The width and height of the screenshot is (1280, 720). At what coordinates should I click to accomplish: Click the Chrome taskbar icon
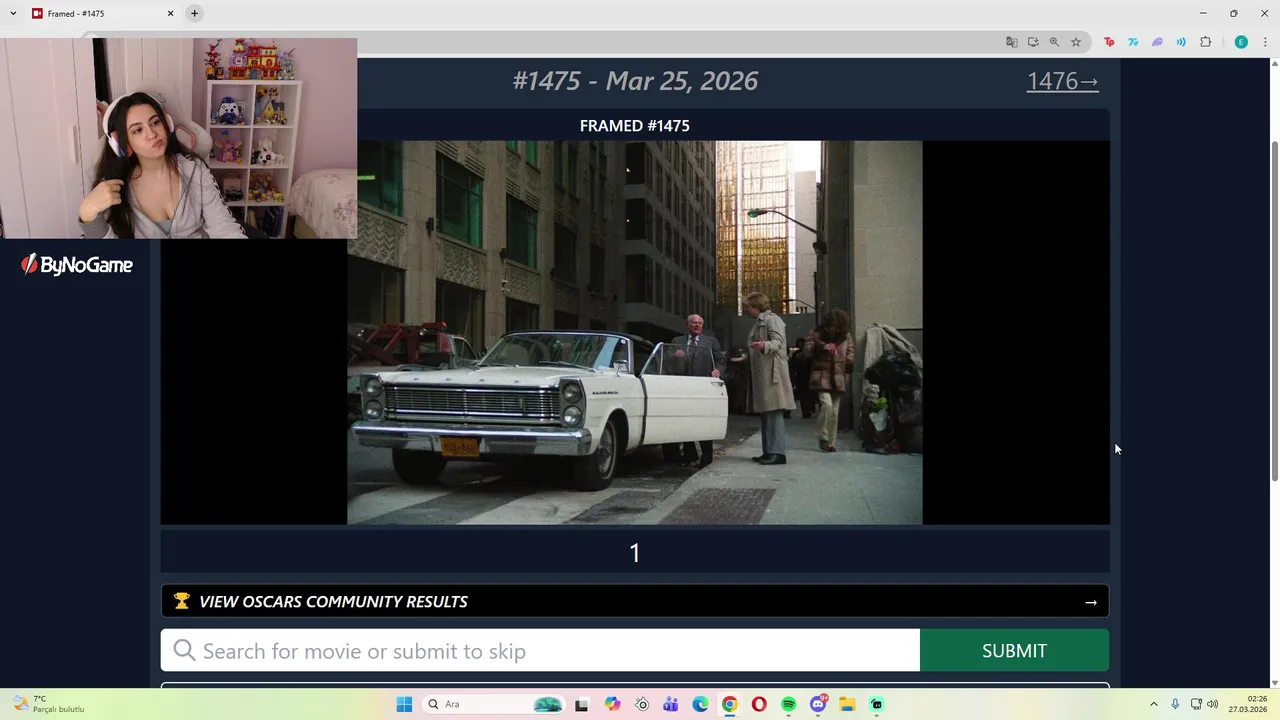point(730,704)
